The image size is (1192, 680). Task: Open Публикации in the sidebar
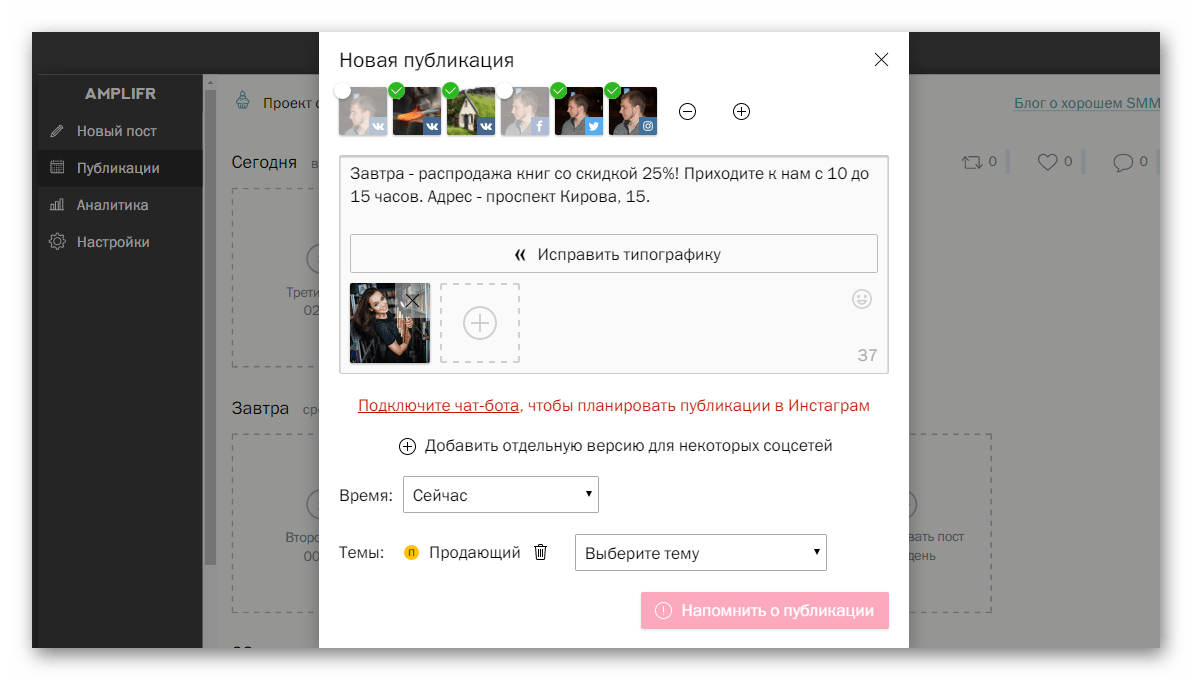(x=118, y=168)
